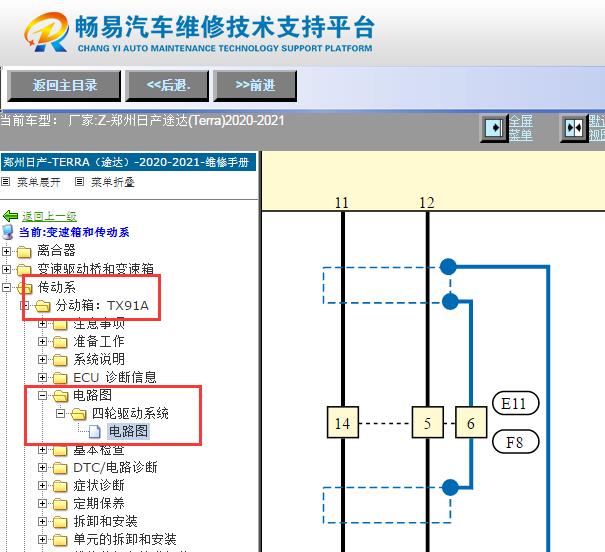This screenshot has width=605, height=552.
Task: Click the open 电路图 folder icon
Action: pyautogui.click(x=61, y=396)
